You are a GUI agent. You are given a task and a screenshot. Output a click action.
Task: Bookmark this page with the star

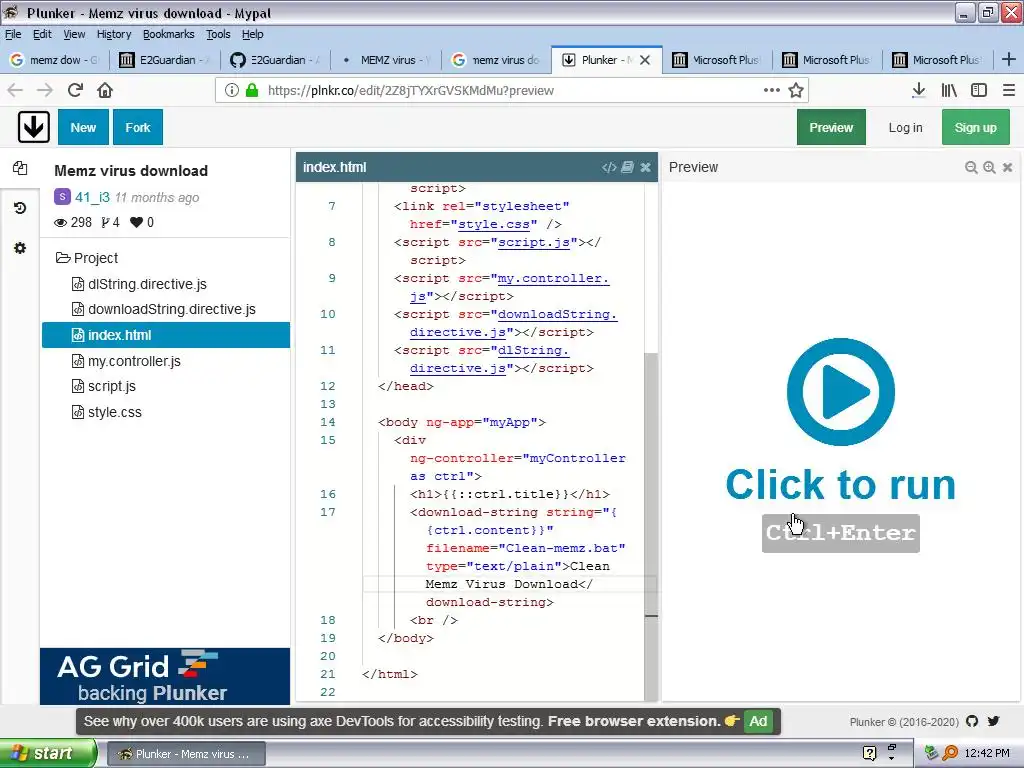click(x=795, y=90)
